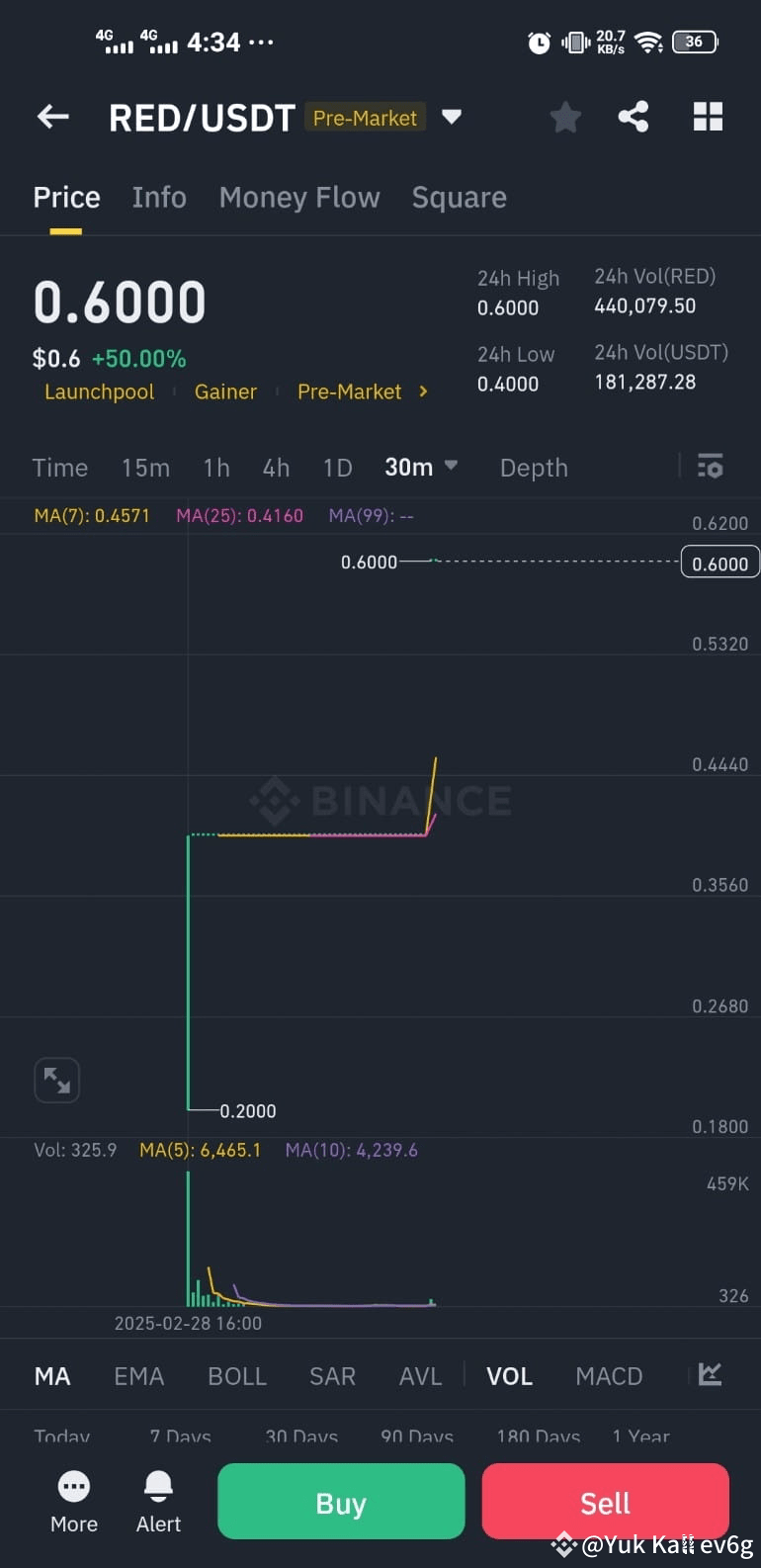The image size is (761, 1568).
Task: Enable the BOLL indicator
Action: point(237,1375)
